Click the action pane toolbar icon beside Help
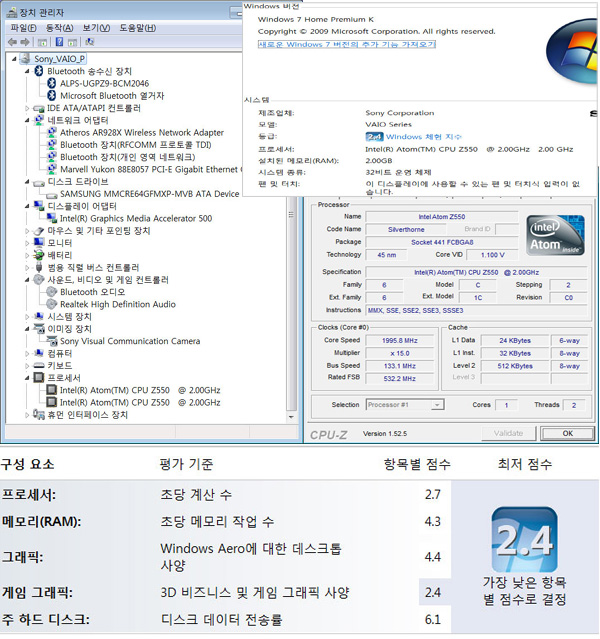 (x=72, y=42)
